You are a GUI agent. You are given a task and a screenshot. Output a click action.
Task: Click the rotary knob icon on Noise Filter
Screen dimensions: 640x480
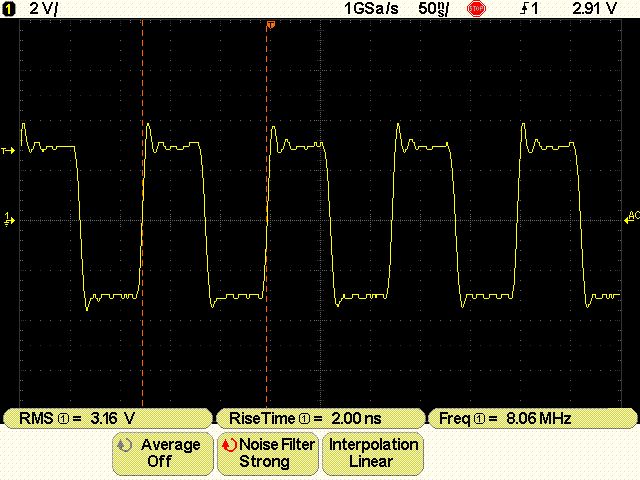[x=229, y=445]
